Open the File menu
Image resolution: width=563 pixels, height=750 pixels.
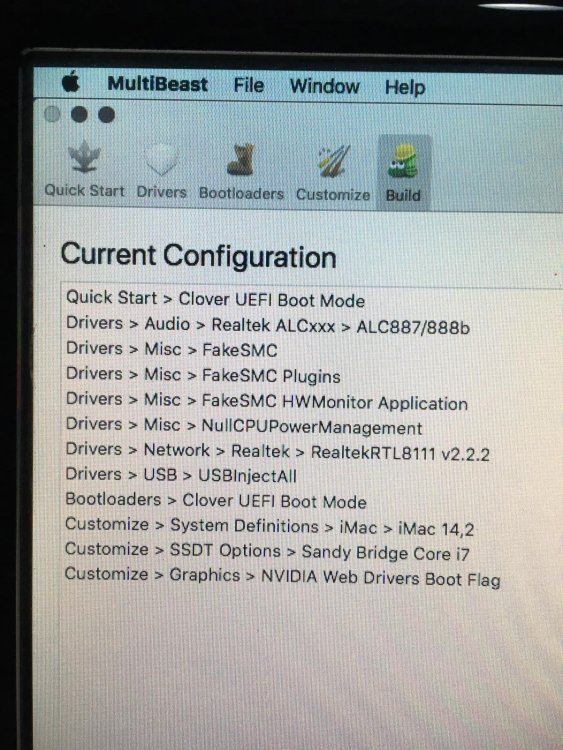(x=249, y=85)
